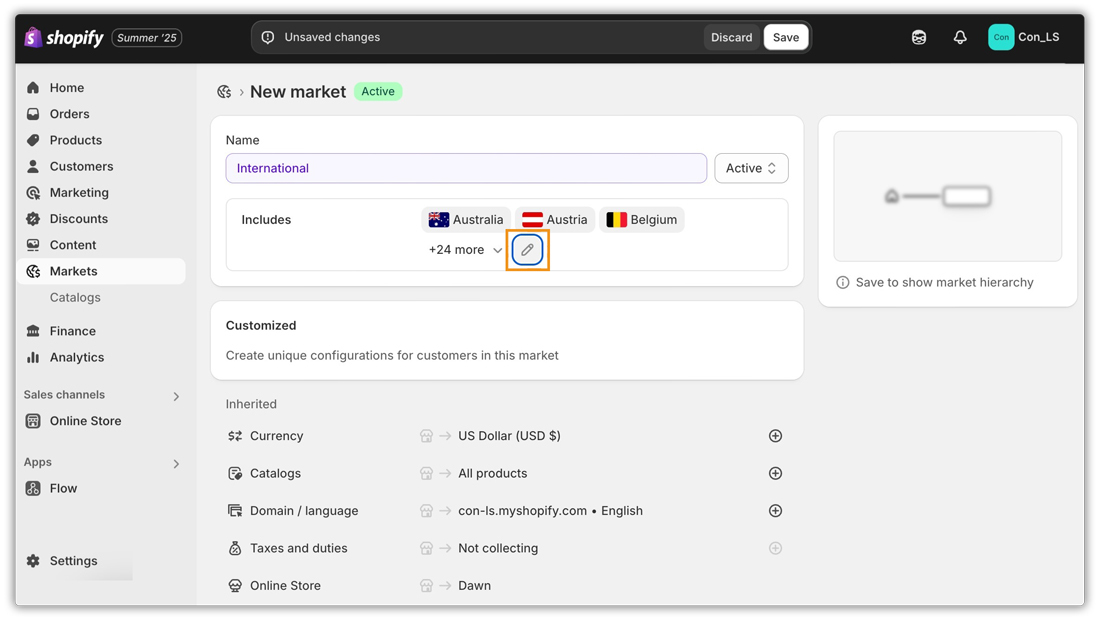Open Content in sidebar
The image size is (1100, 620).
tap(101, 245)
